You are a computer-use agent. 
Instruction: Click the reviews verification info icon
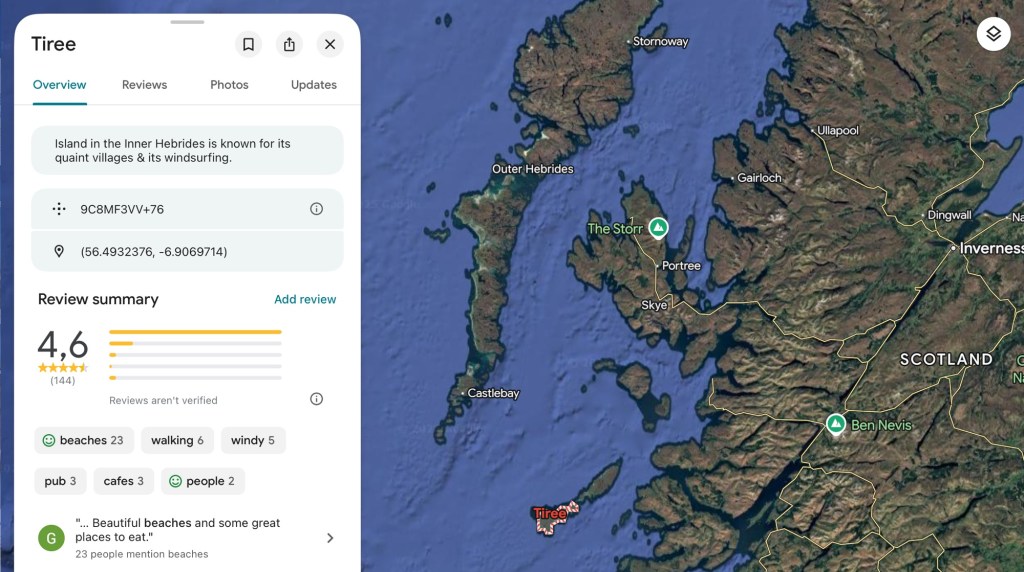[x=316, y=399]
